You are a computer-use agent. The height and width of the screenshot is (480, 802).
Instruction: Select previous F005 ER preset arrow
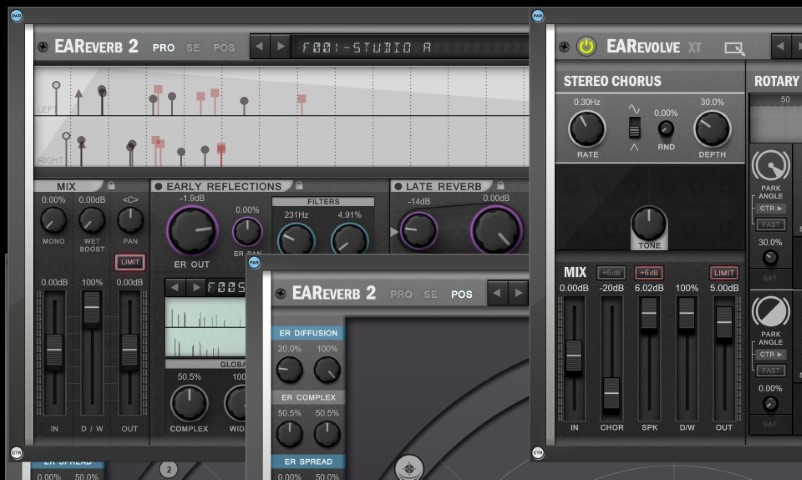pos(175,287)
